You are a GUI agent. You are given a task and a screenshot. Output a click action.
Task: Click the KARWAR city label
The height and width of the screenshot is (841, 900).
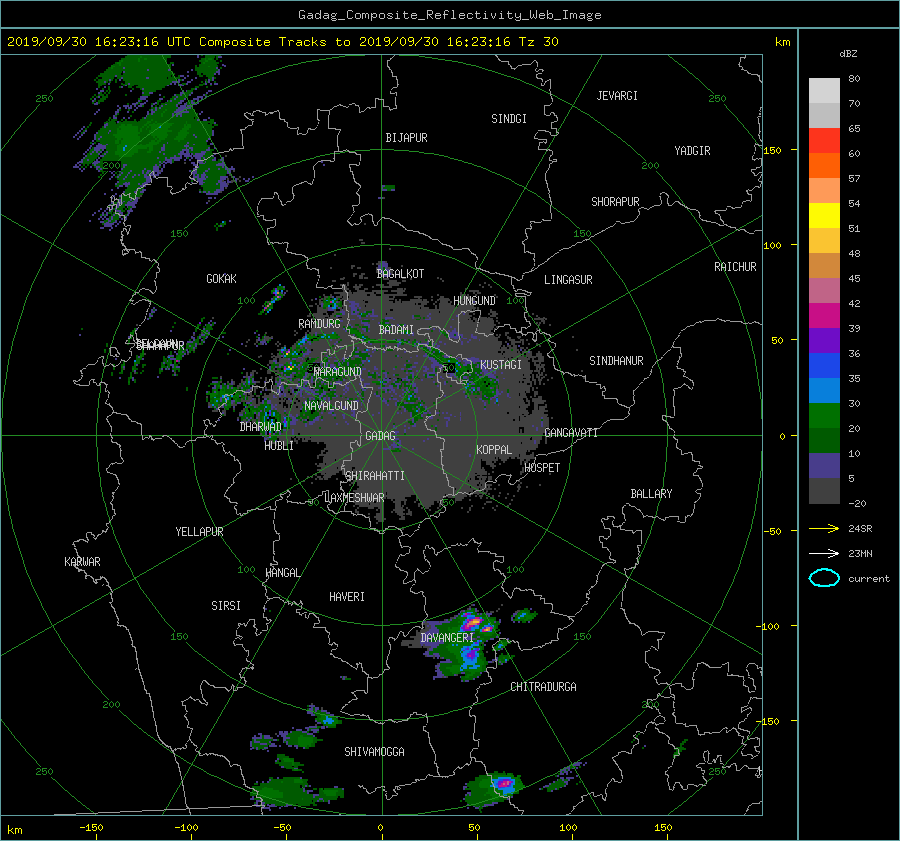pos(82,562)
